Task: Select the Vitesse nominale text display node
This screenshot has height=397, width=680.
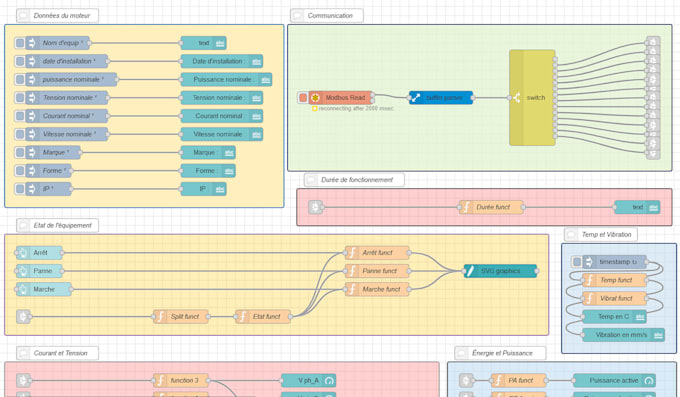Action: pos(222,134)
